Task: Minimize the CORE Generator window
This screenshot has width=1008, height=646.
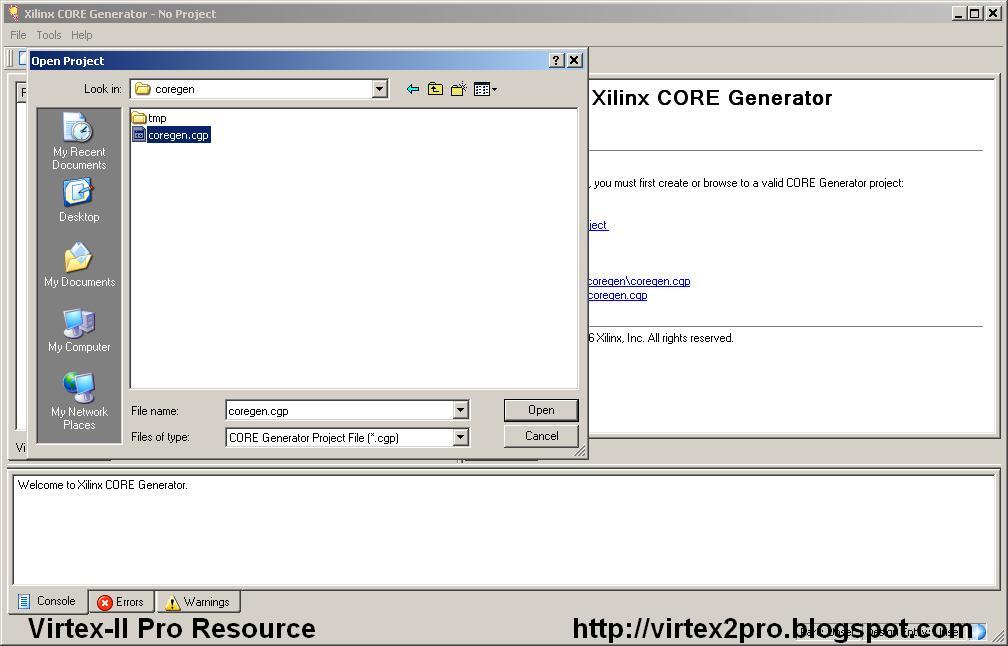Action: [960, 13]
